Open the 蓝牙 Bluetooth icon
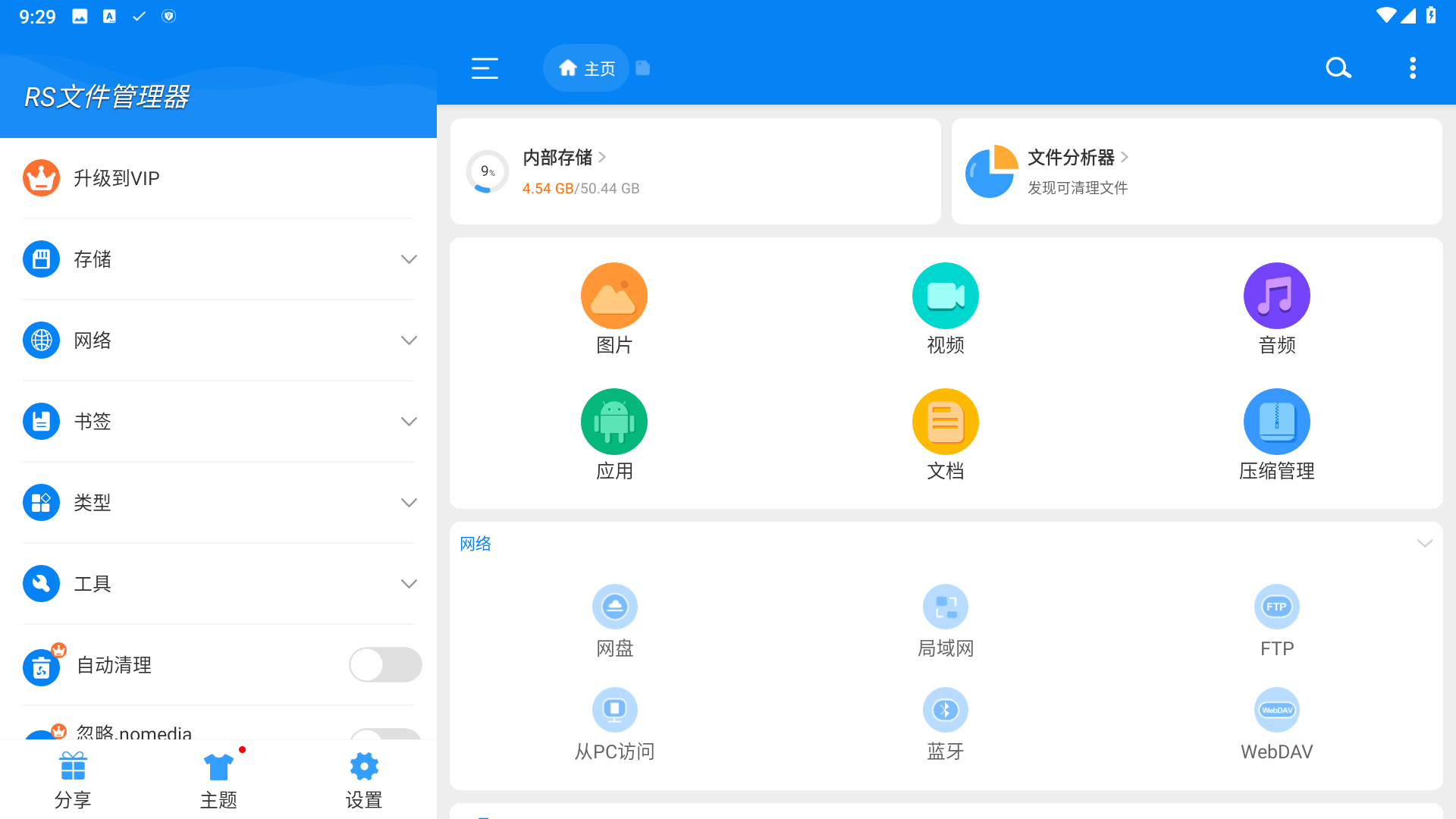Viewport: 1456px width, 819px height. click(945, 710)
